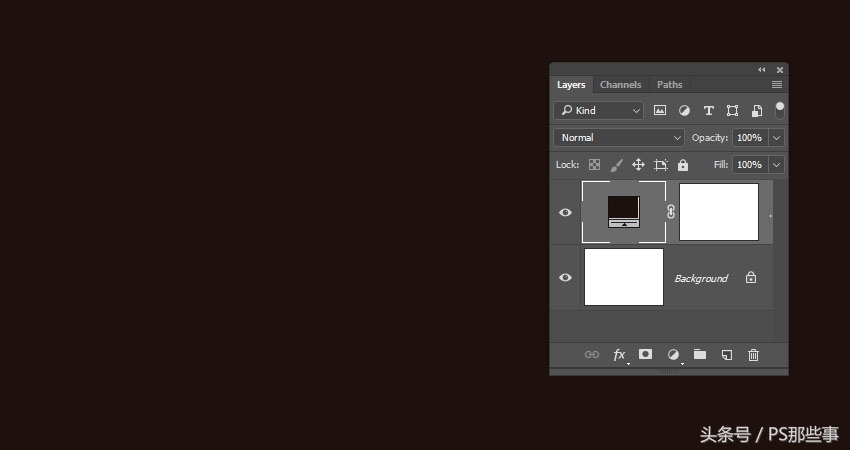The width and height of the screenshot is (850, 450).
Task: Prevent auto-nesting in artboards lock icon
Action: [x=661, y=165]
